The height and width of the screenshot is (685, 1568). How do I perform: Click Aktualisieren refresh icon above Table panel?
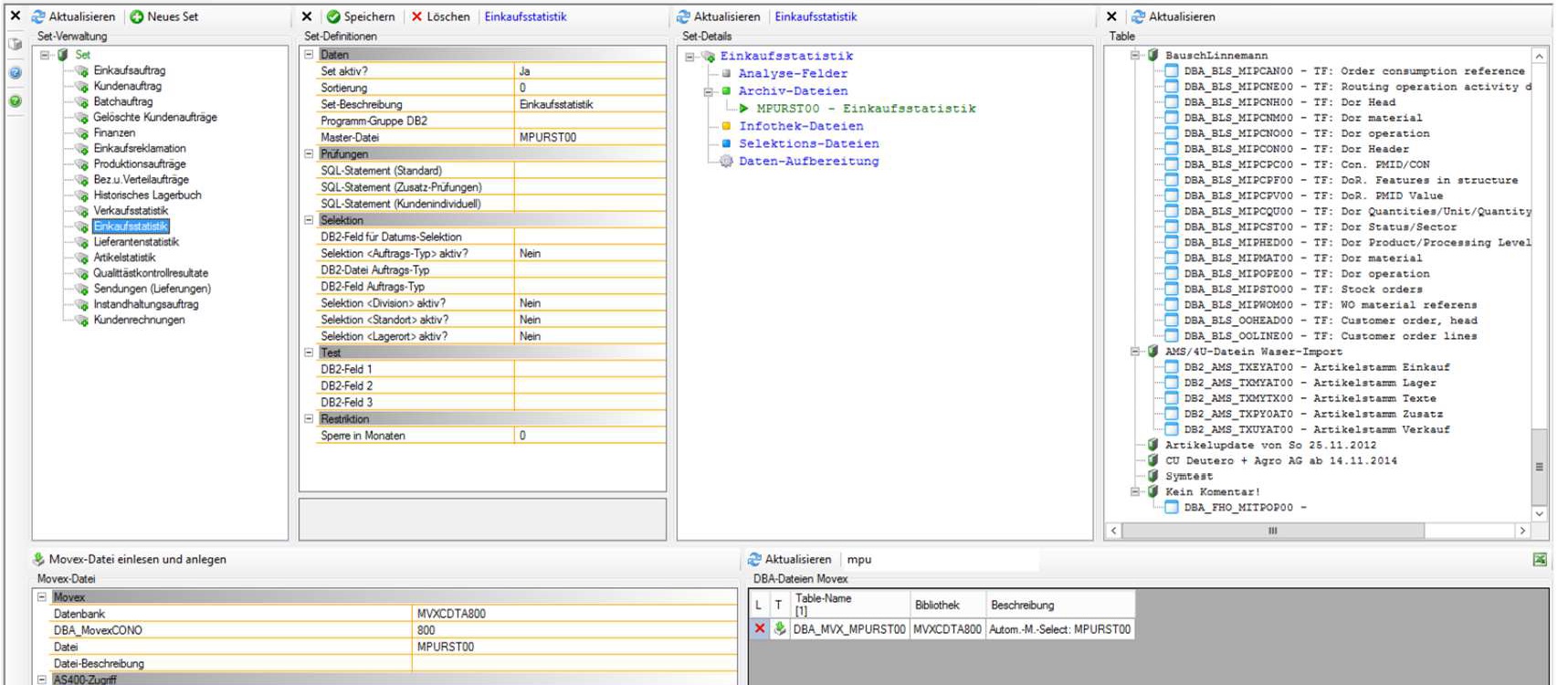coord(1138,16)
